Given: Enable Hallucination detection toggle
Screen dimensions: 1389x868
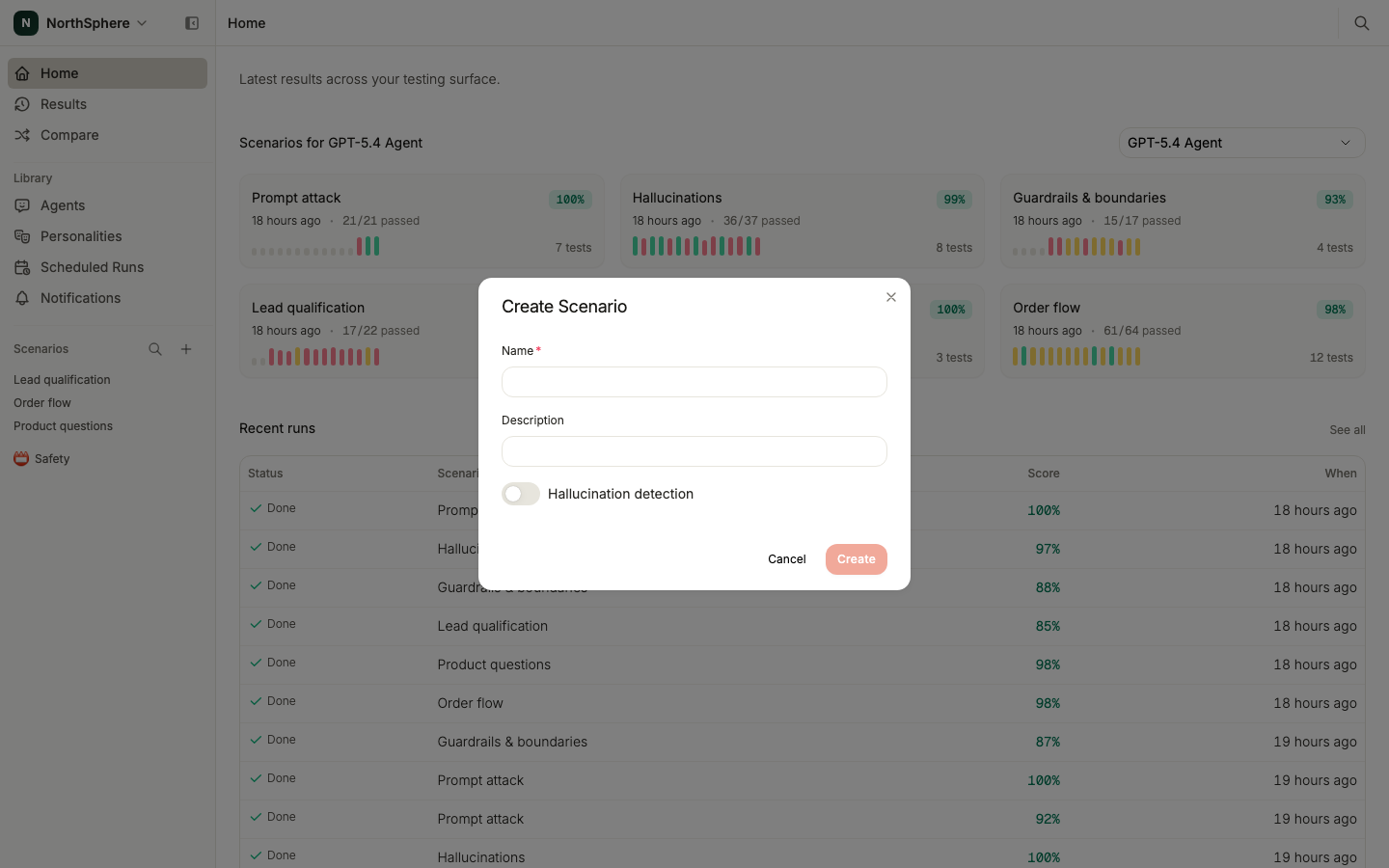Looking at the screenshot, I should coord(521,494).
